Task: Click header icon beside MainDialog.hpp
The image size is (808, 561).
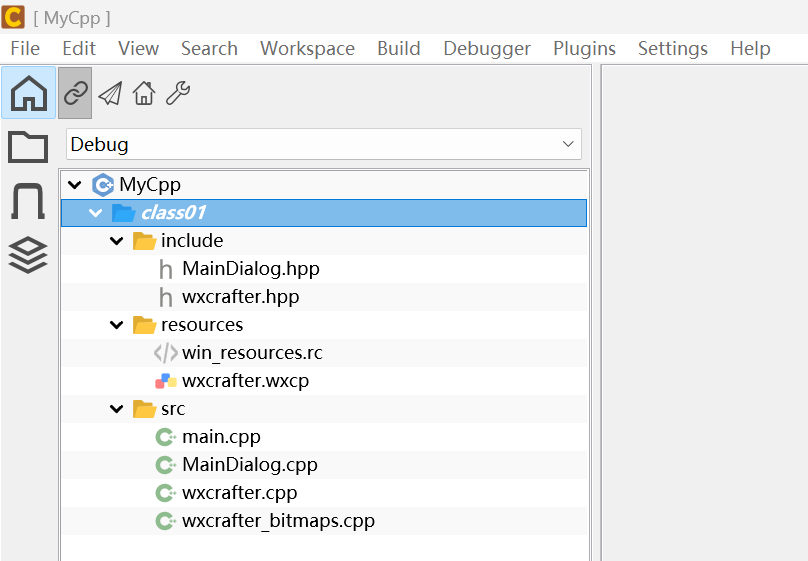Action: pos(165,269)
